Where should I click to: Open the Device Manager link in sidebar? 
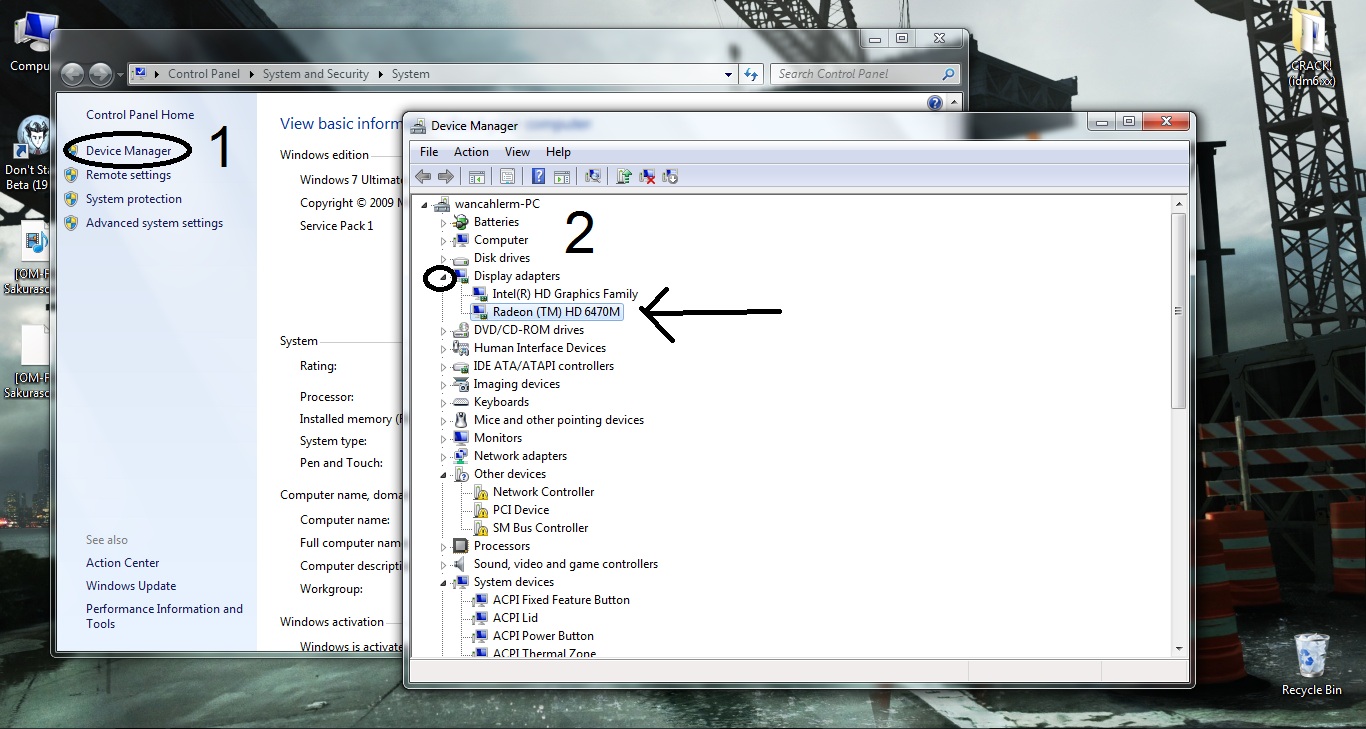click(x=128, y=151)
